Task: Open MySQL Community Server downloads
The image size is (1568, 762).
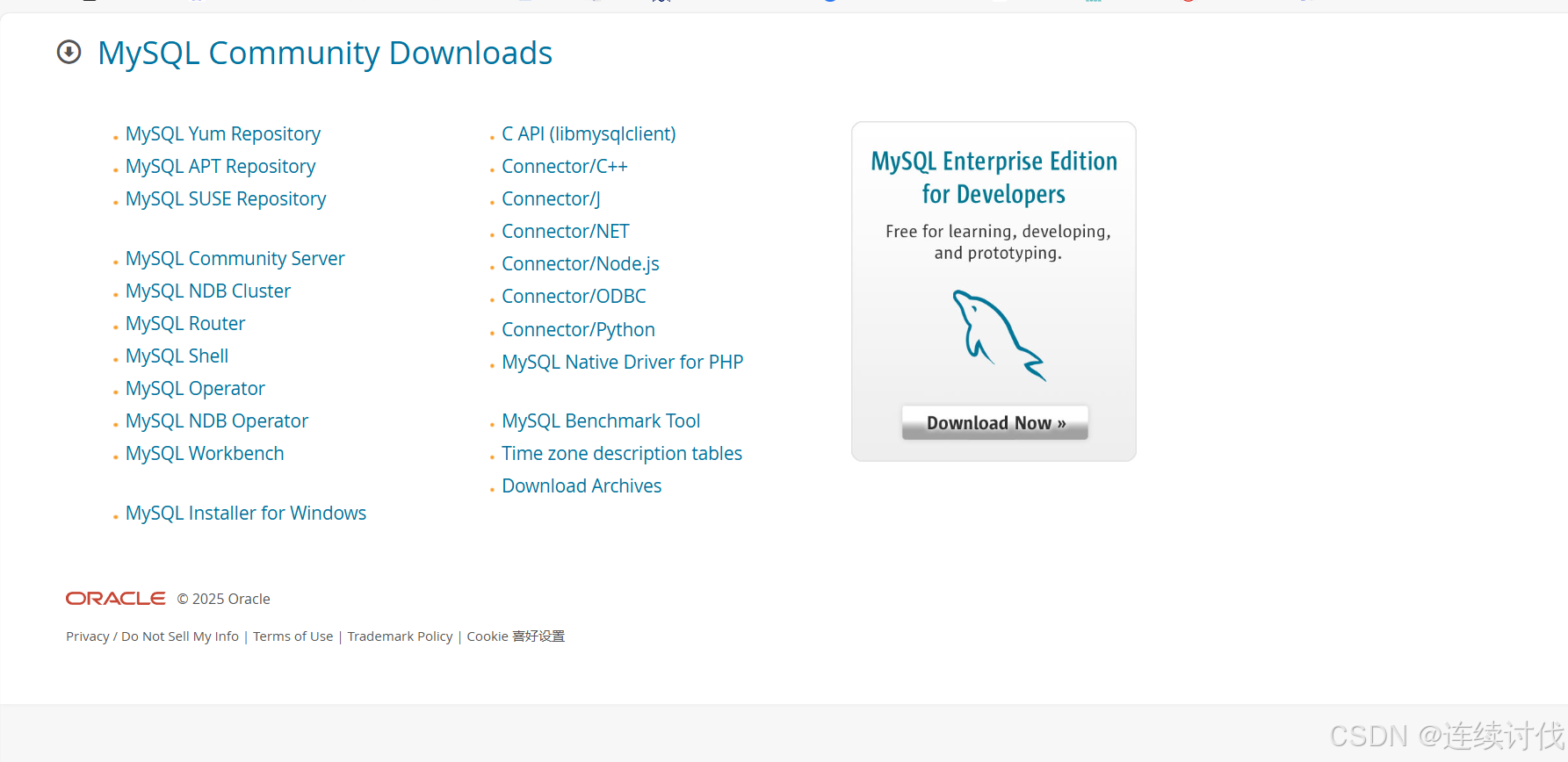Action: (235, 259)
